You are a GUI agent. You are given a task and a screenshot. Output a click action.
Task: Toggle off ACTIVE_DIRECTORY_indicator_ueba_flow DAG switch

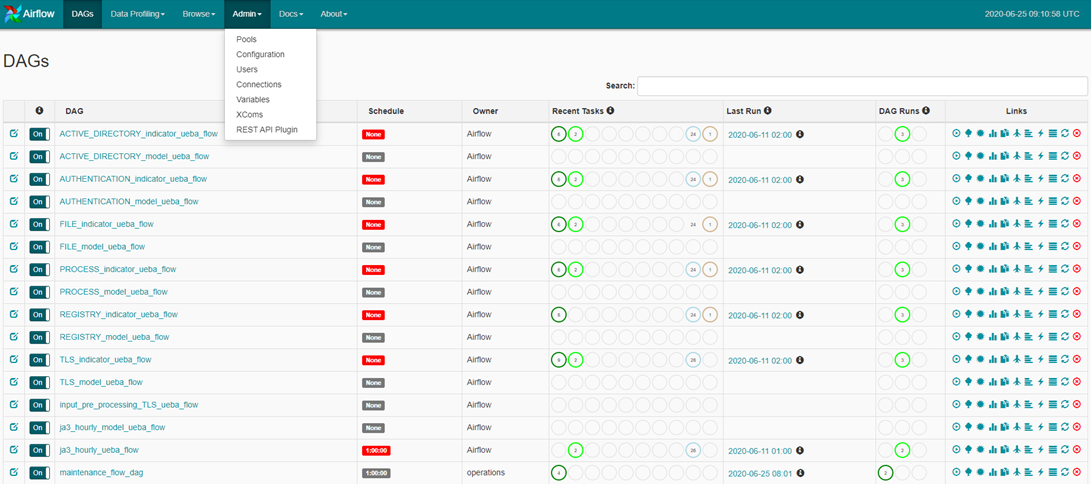[39, 134]
